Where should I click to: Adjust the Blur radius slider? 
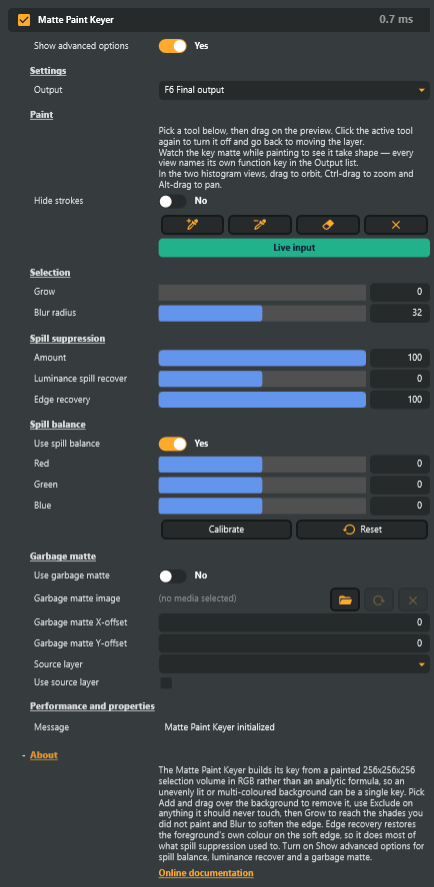(262, 313)
